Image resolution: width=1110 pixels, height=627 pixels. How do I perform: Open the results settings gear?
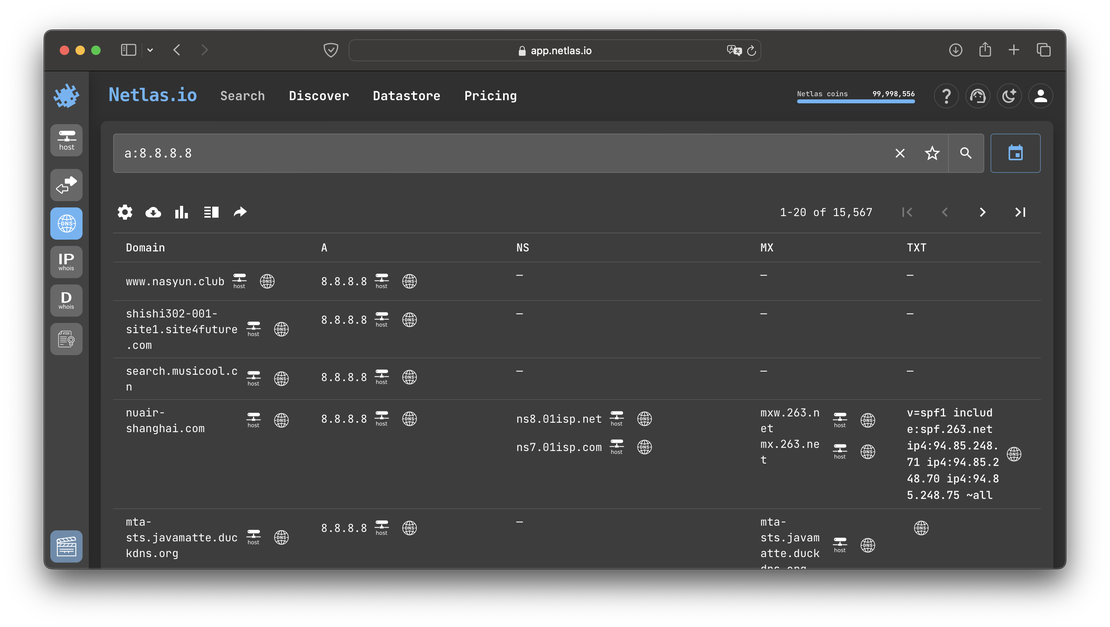point(125,212)
